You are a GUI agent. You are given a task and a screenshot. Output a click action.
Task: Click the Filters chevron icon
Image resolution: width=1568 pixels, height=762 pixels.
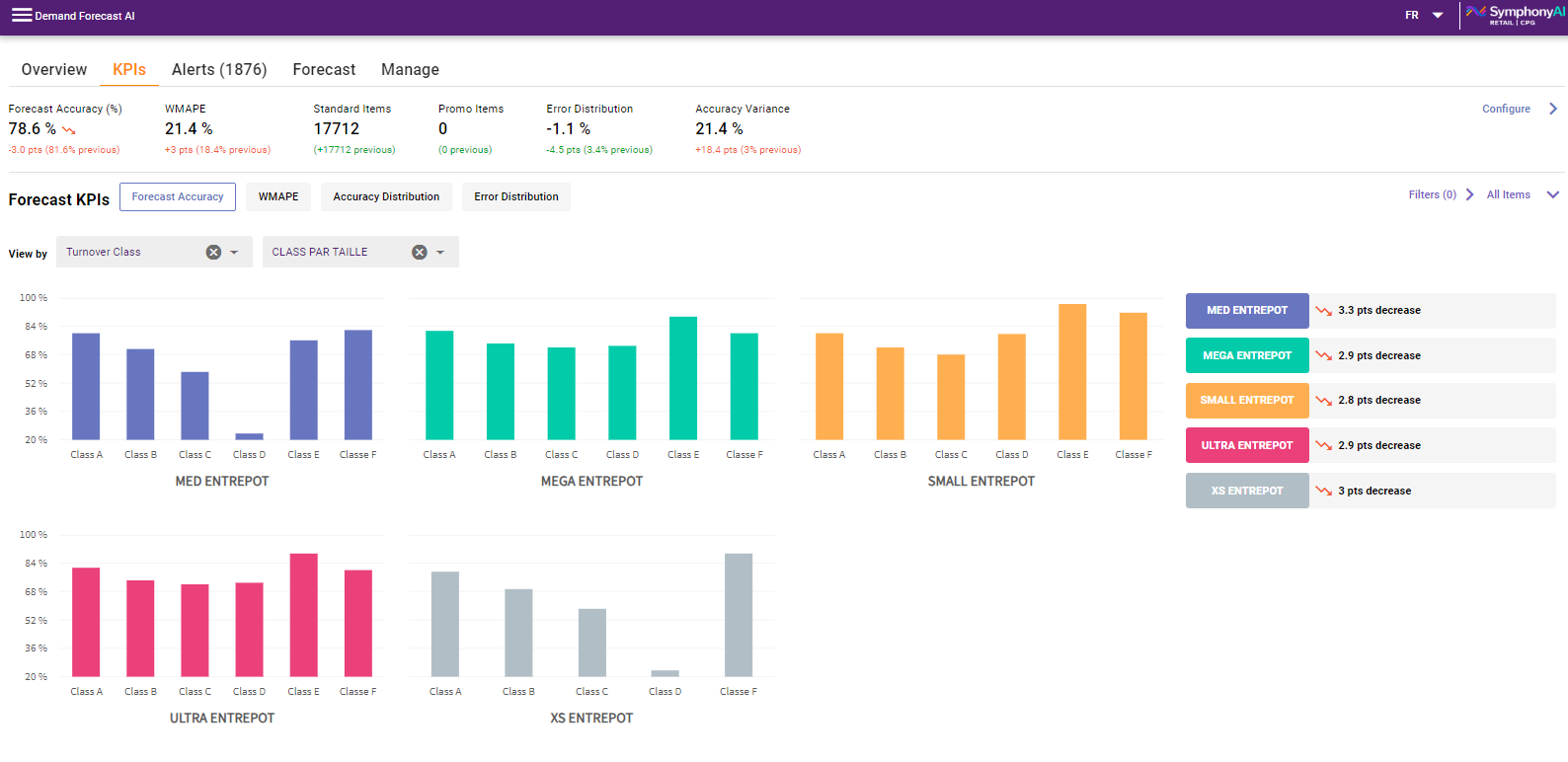pos(1470,194)
